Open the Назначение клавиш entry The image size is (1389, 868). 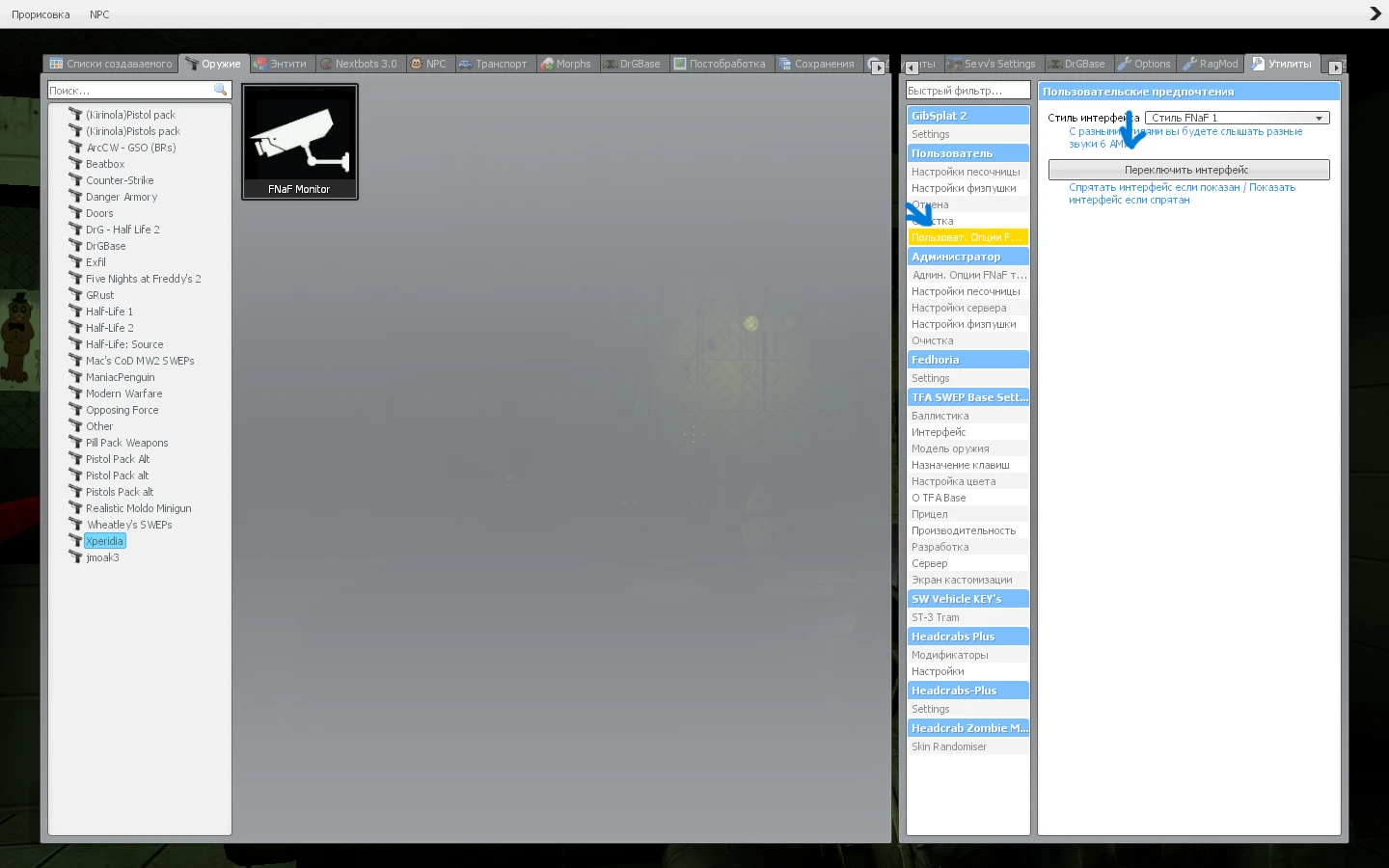tap(967, 465)
